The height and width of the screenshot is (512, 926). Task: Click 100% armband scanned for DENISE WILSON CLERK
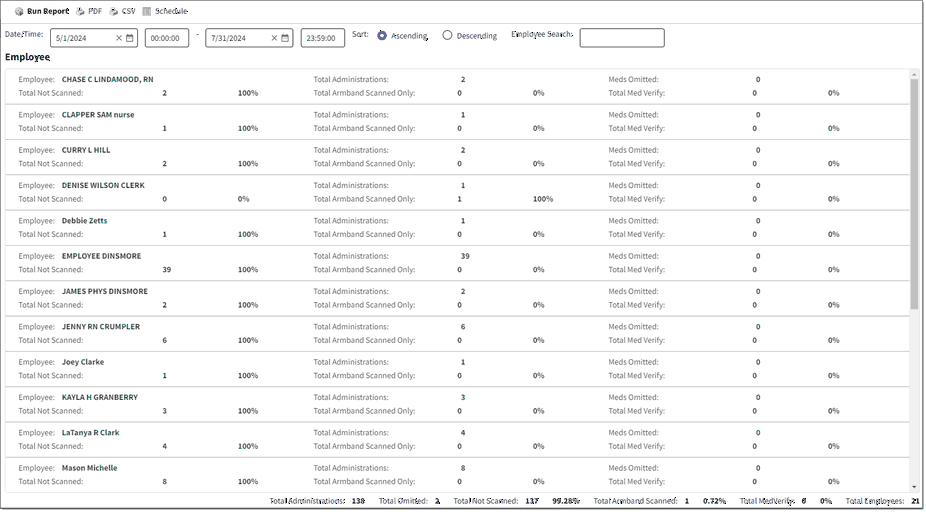pyautogui.click(x=543, y=199)
